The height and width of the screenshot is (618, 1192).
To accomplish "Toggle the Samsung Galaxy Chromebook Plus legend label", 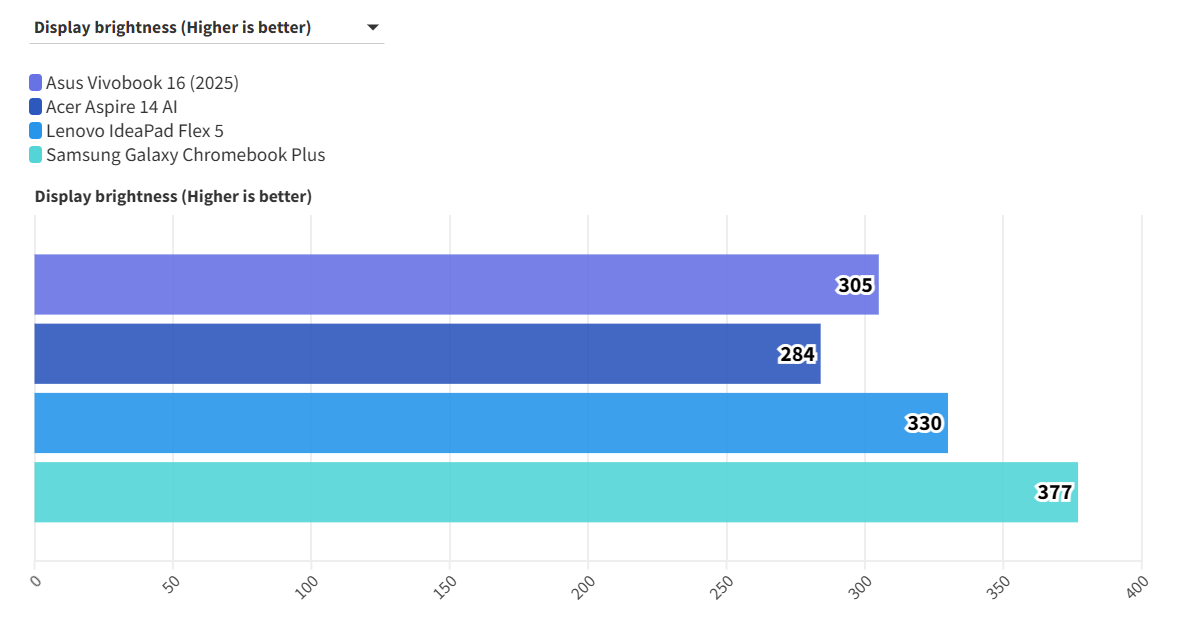I will pos(185,155).
